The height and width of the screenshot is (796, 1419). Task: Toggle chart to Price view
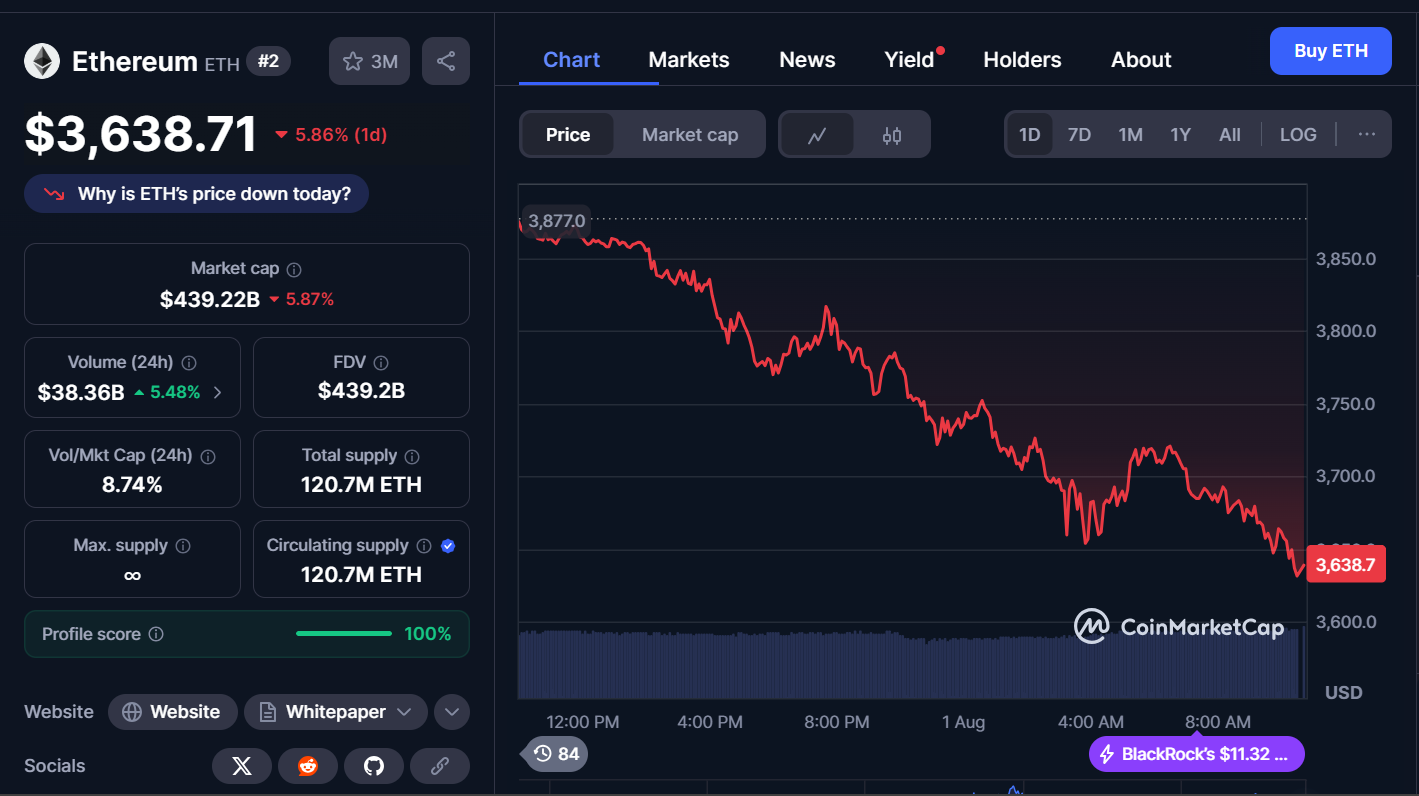tap(568, 135)
